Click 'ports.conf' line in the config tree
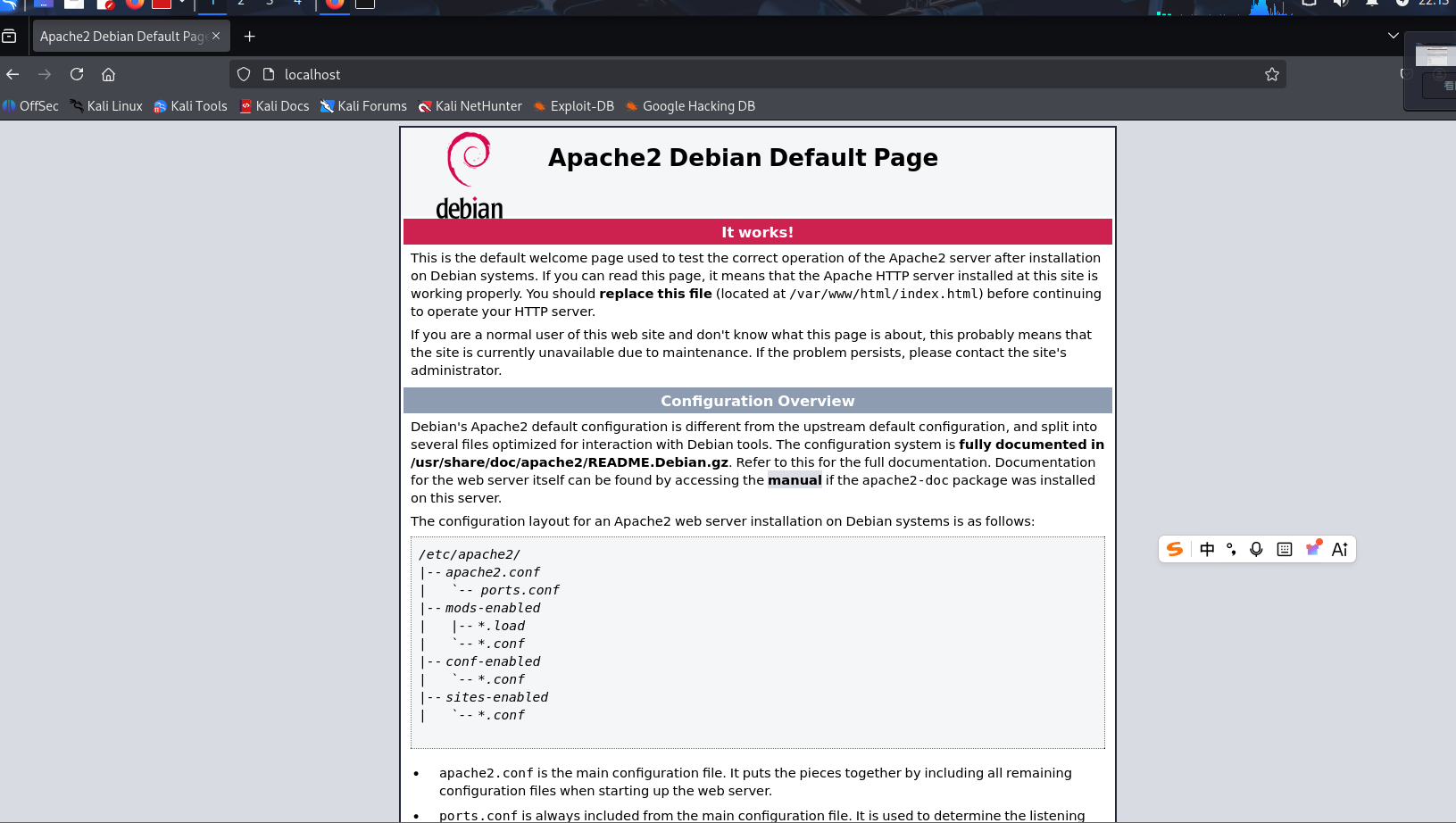This screenshot has width=1456, height=823. (x=520, y=590)
